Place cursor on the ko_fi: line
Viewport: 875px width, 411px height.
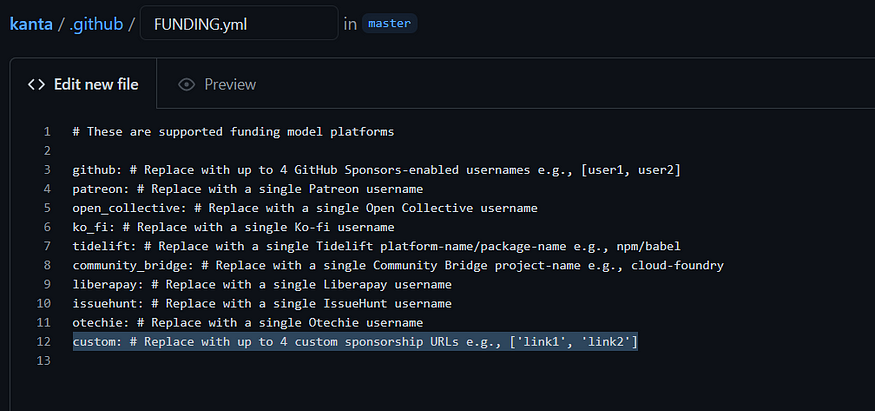[x=233, y=227]
